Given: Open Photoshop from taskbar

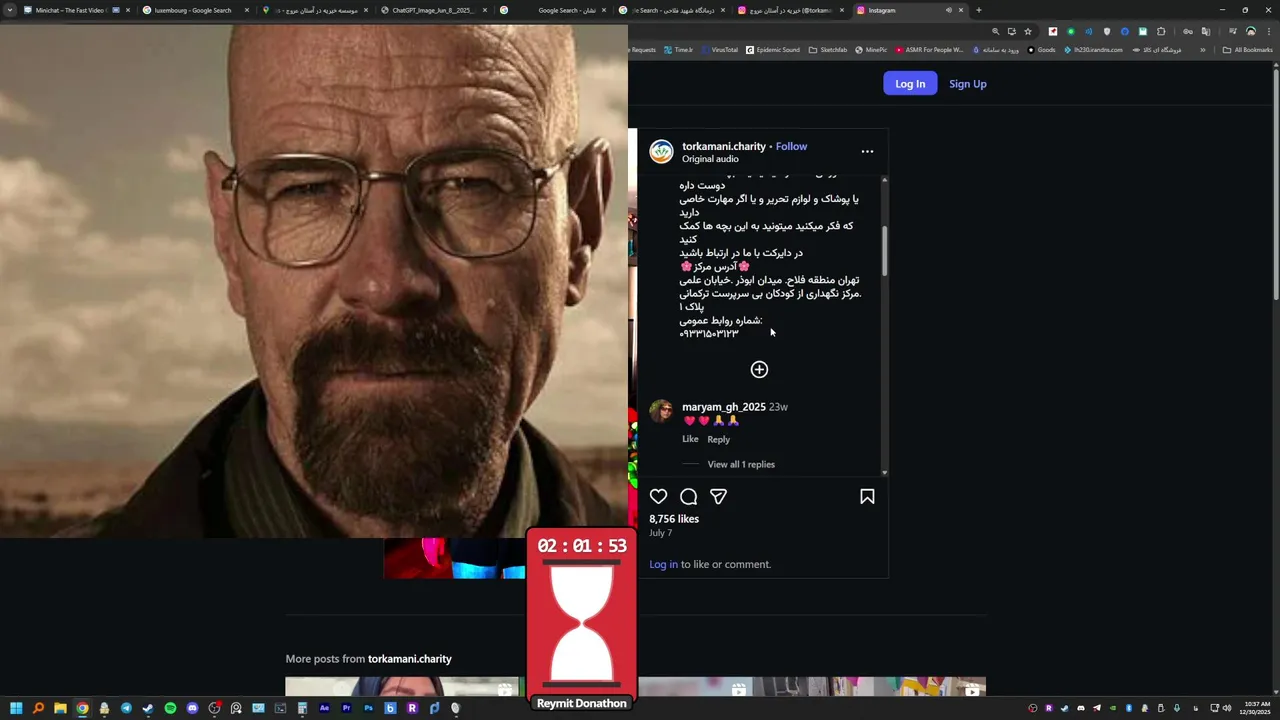Looking at the screenshot, I should (368, 708).
